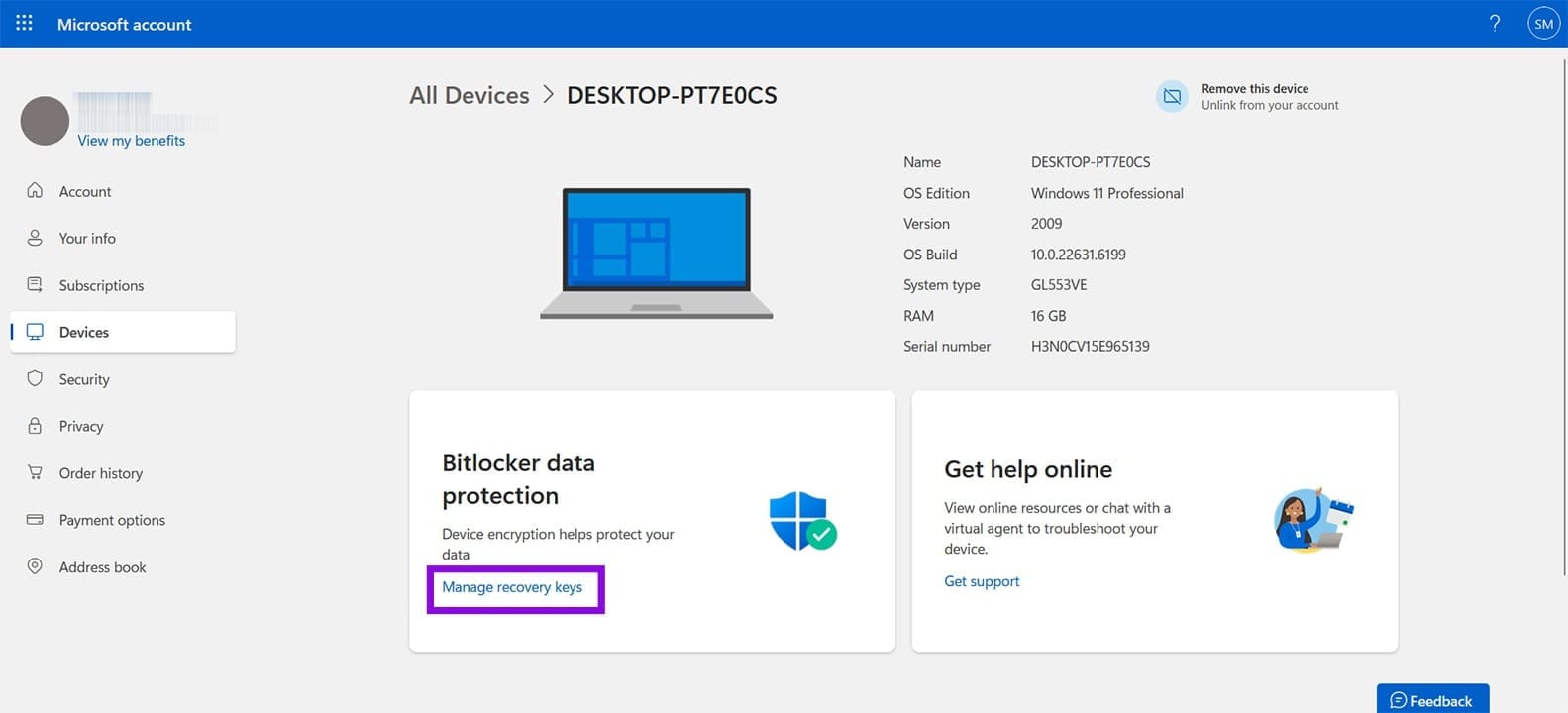Click the Account home icon
This screenshot has width=1568, height=713.
[35, 190]
